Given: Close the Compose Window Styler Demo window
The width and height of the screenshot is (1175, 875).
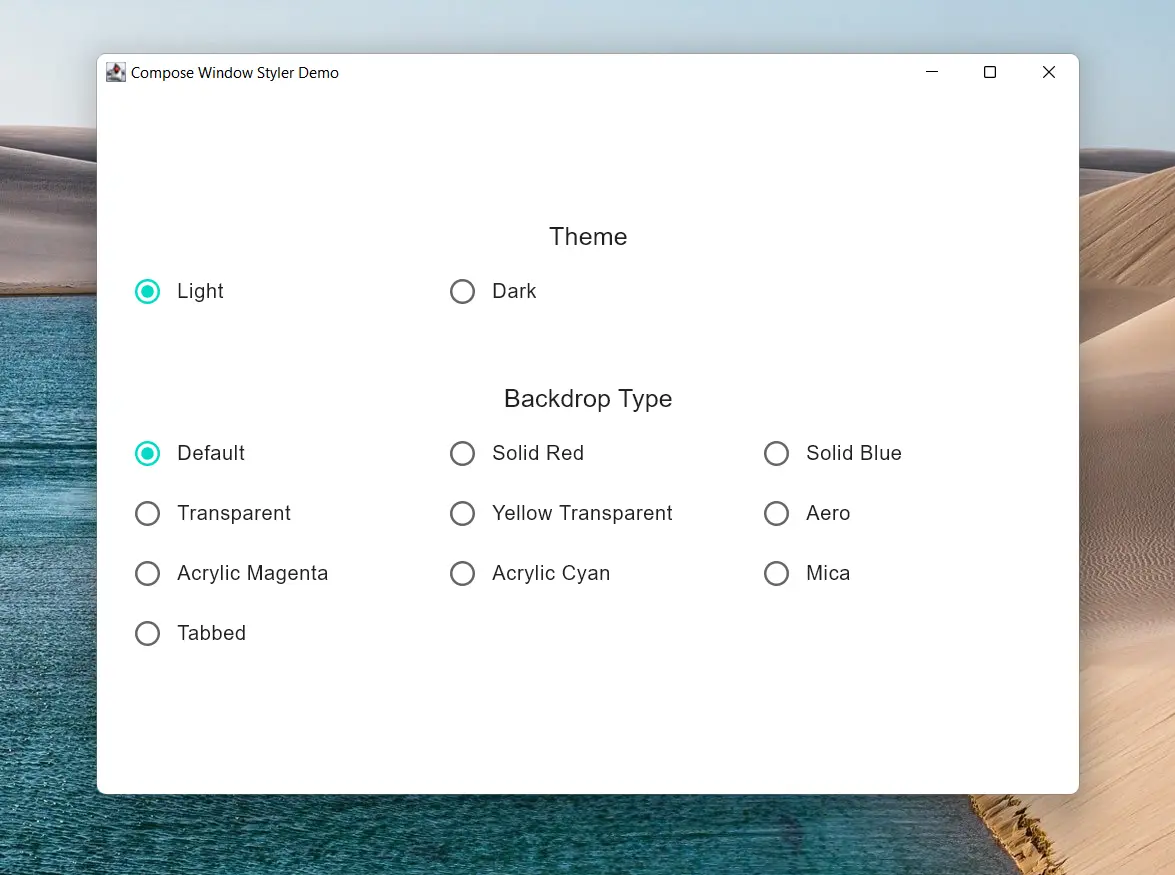Looking at the screenshot, I should pyautogui.click(x=1048, y=72).
